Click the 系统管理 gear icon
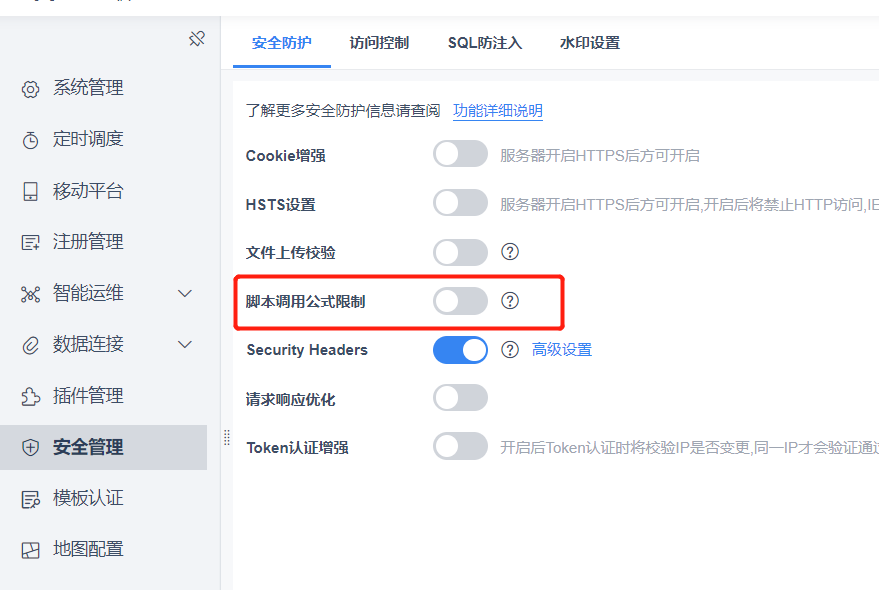Image resolution: width=879 pixels, height=590 pixels. (30, 89)
